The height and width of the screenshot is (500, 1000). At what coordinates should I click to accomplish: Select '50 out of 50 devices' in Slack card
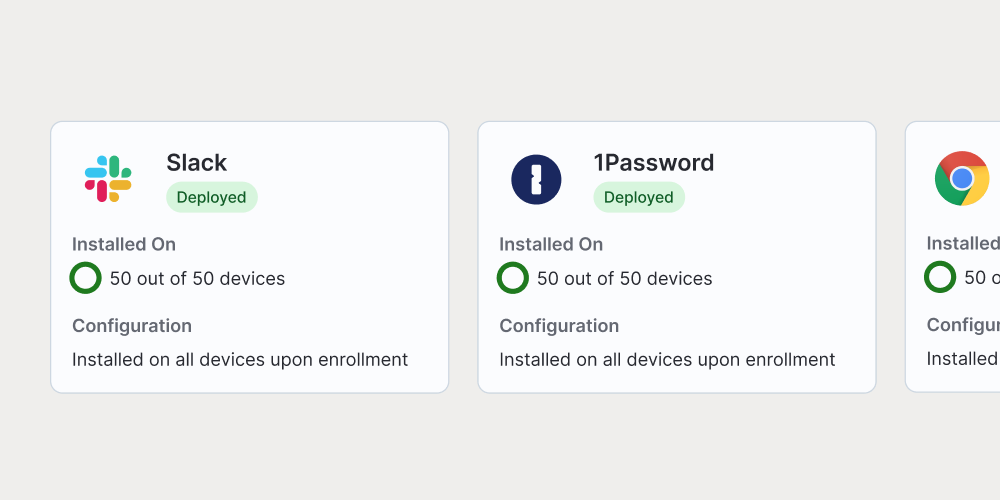tap(197, 279)
